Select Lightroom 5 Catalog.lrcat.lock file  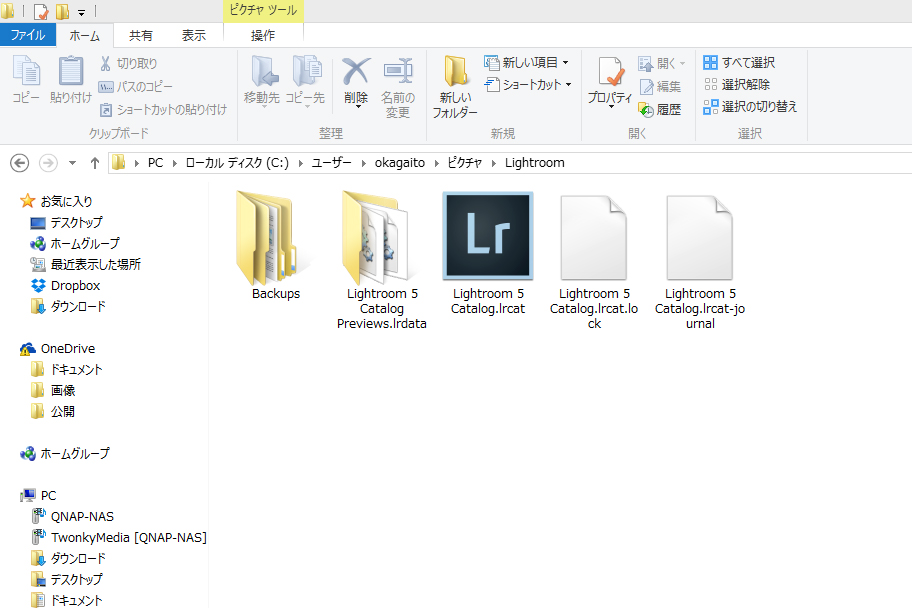coord(594,262)
